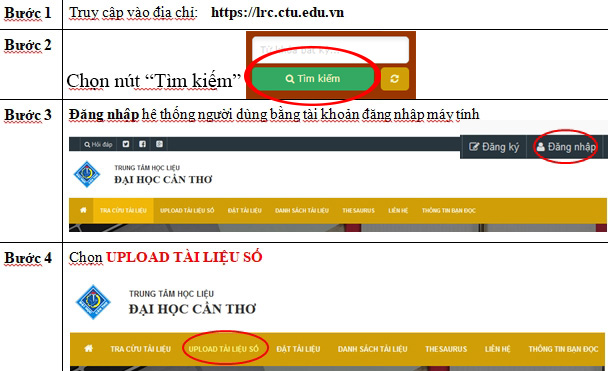The height and width of the screenshot is (371, 608).
Task: Click the Google Plus icon in top bar
Action: click(x=159, y=144)
